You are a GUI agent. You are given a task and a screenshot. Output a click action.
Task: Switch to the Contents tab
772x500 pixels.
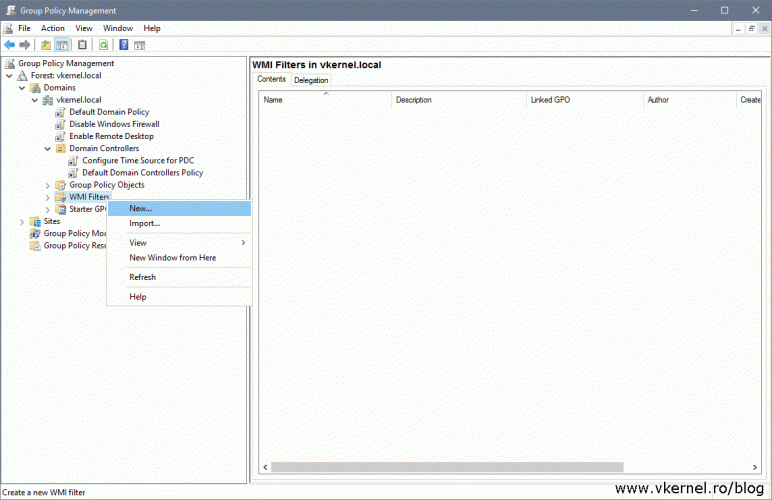271,79
